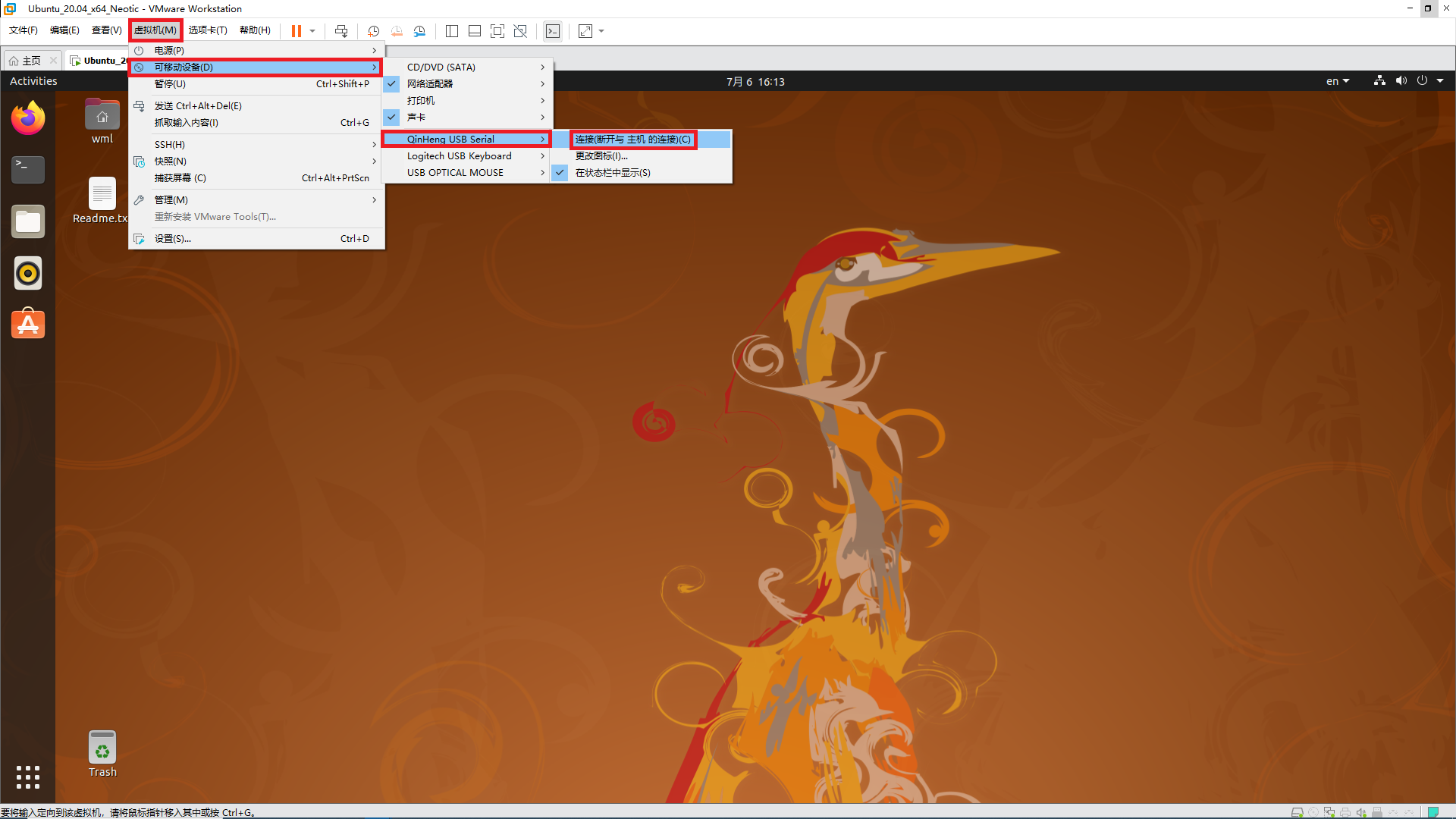Expand the CD/DVD (SATA) submenu
This screenshot has height=819, width=1456.
pos(467,67)
